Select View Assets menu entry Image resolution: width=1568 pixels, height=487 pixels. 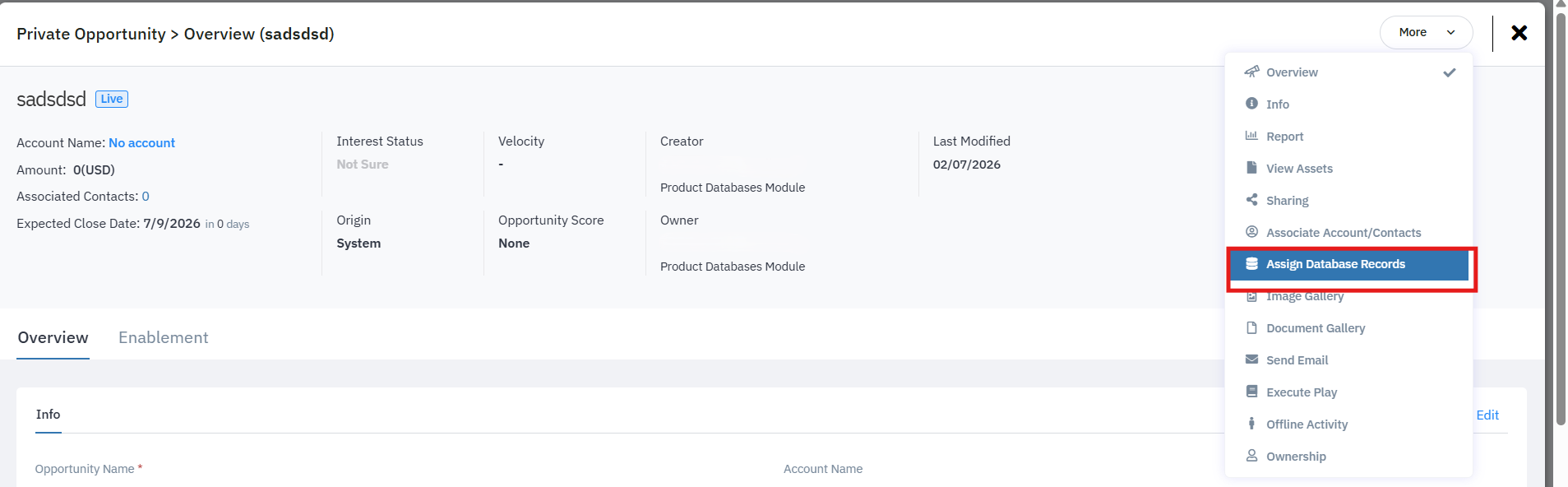[1348, 169]
